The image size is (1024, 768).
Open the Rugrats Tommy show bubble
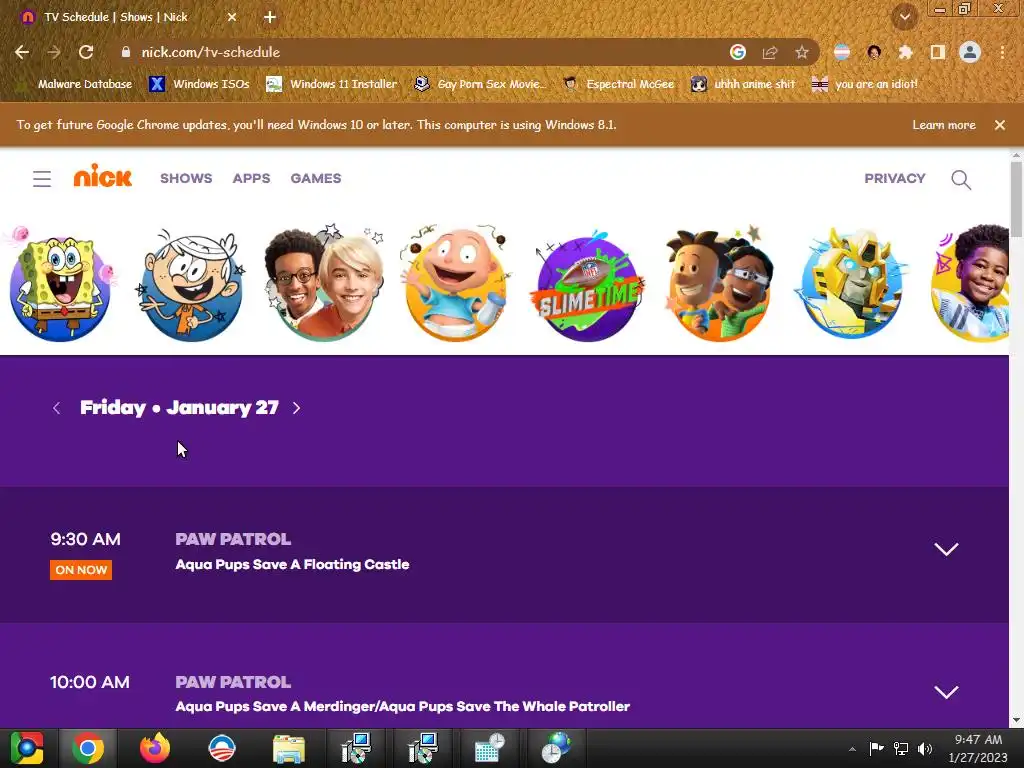(455, 283)
